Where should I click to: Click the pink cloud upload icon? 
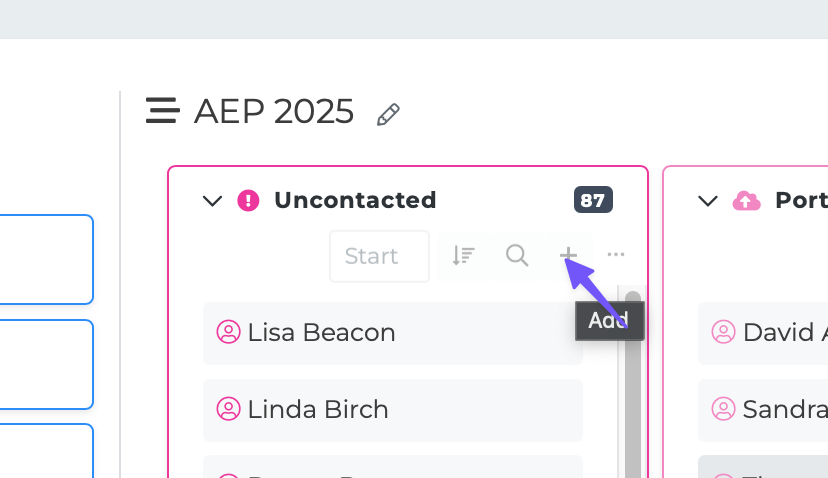(x=746, y=201)
